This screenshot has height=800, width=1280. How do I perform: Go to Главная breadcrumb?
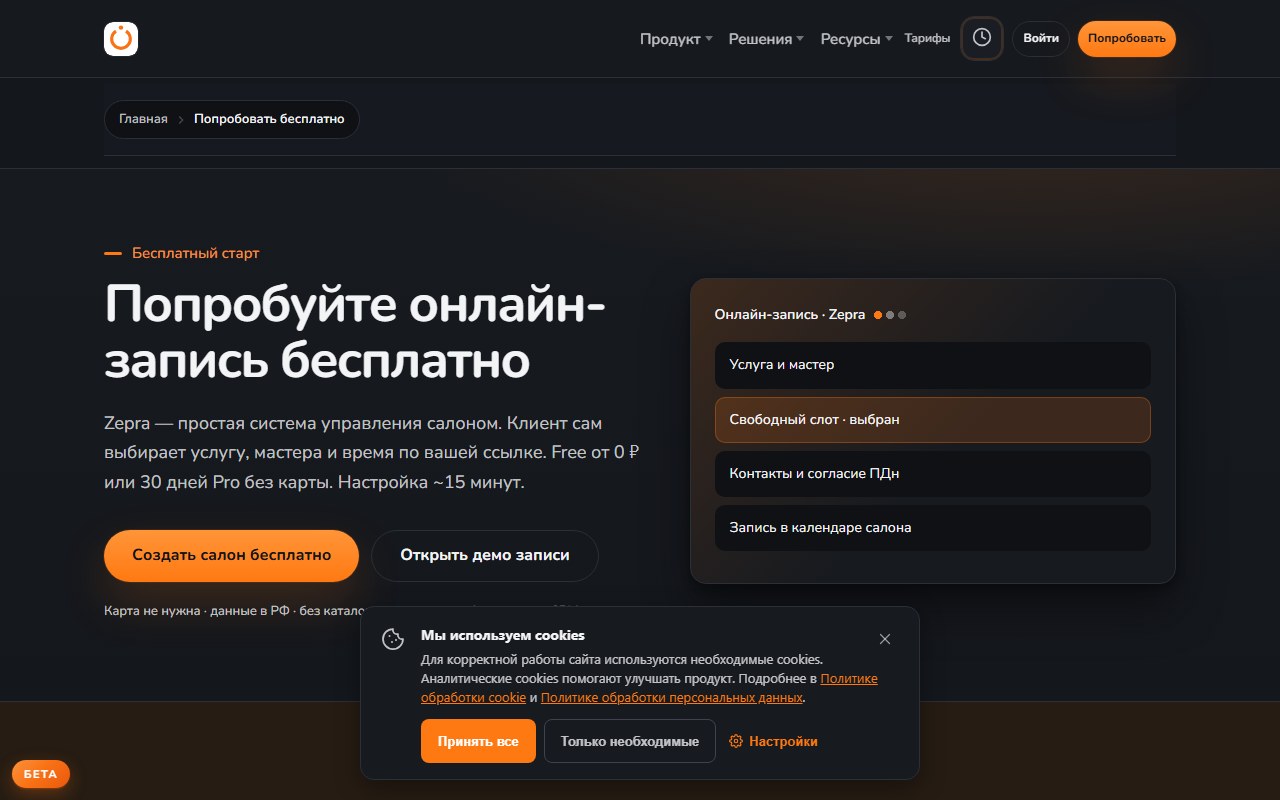[x=143, y=119]
